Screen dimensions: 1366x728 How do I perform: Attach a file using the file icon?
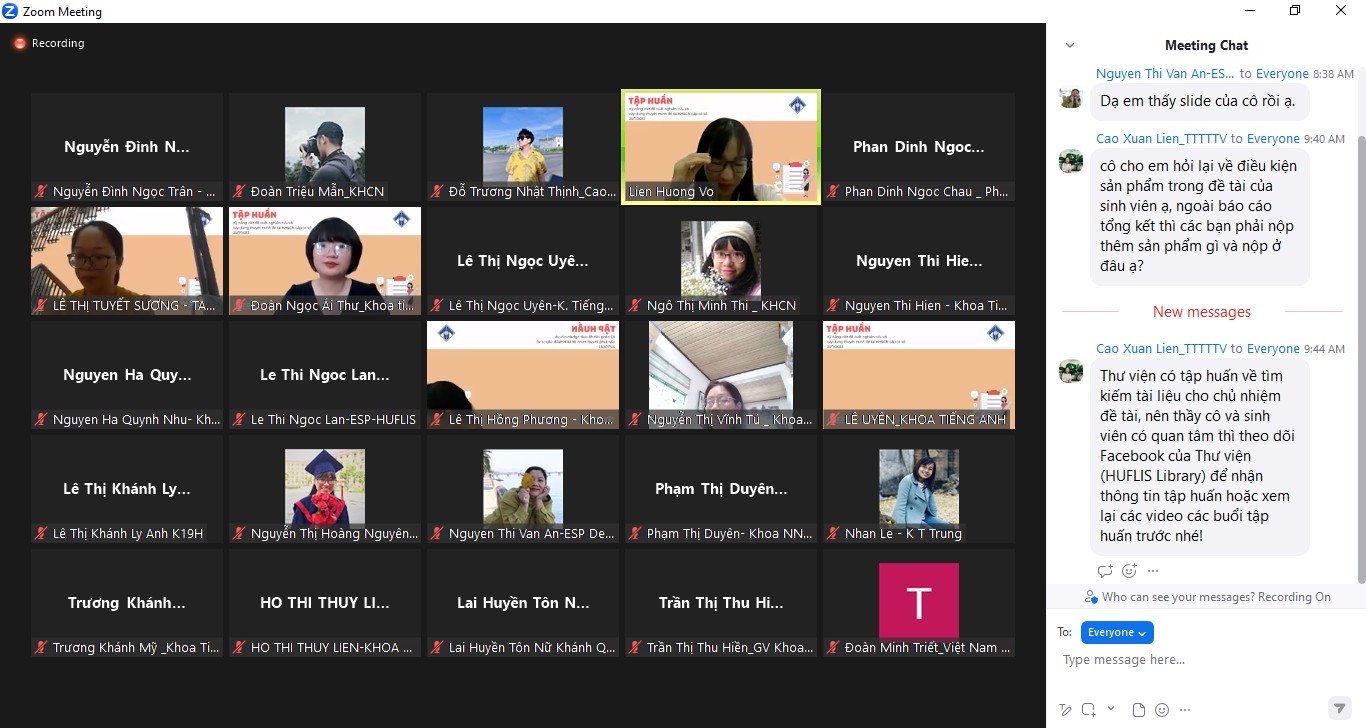click(x=1138, y=710)
